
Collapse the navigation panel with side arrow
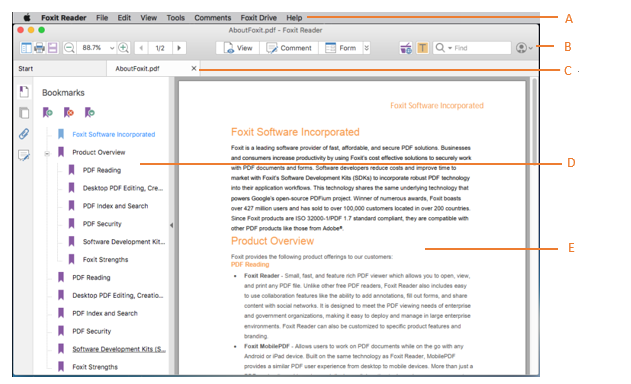coord(171,225)
